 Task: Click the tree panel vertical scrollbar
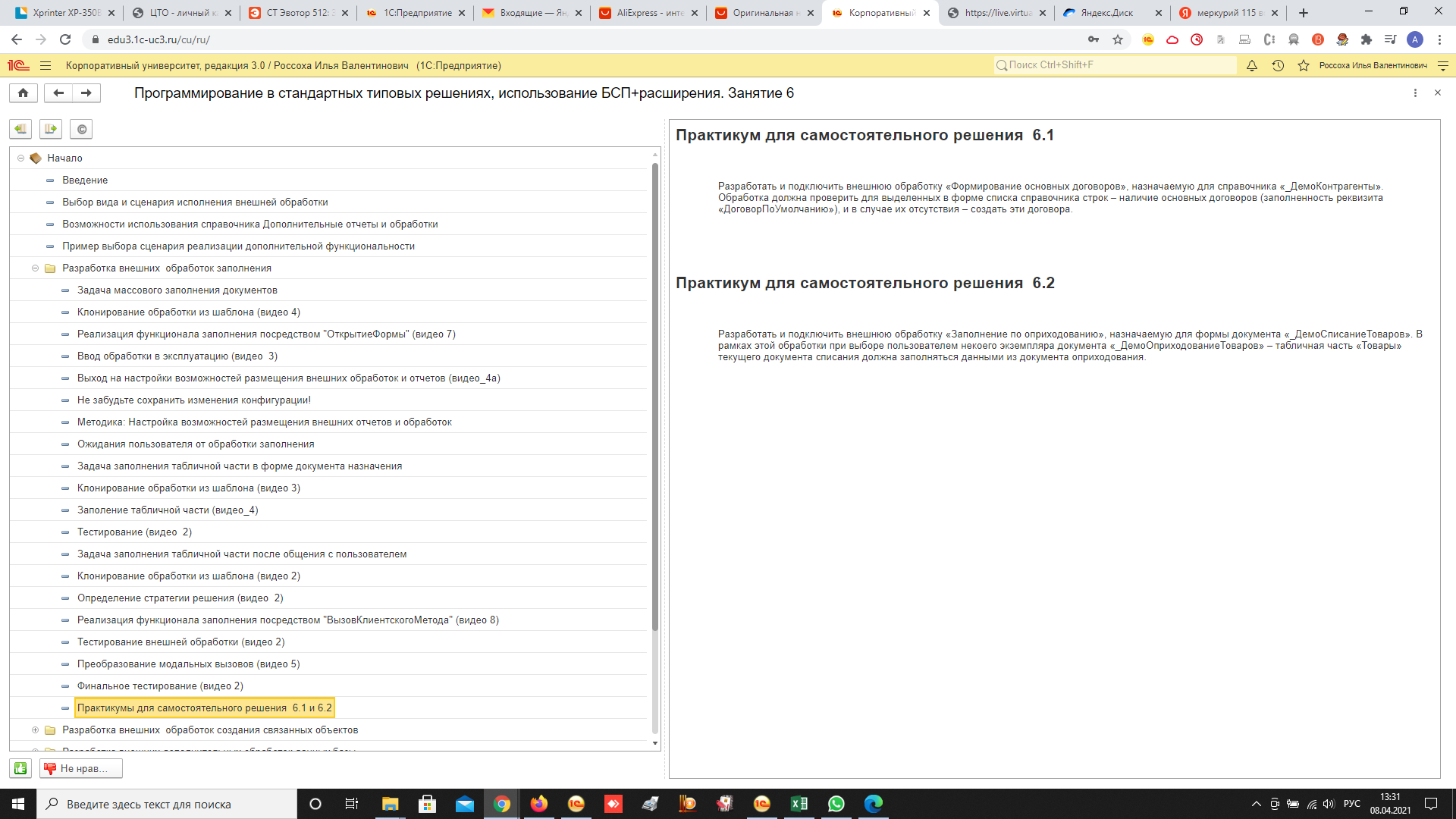(655, 394)
